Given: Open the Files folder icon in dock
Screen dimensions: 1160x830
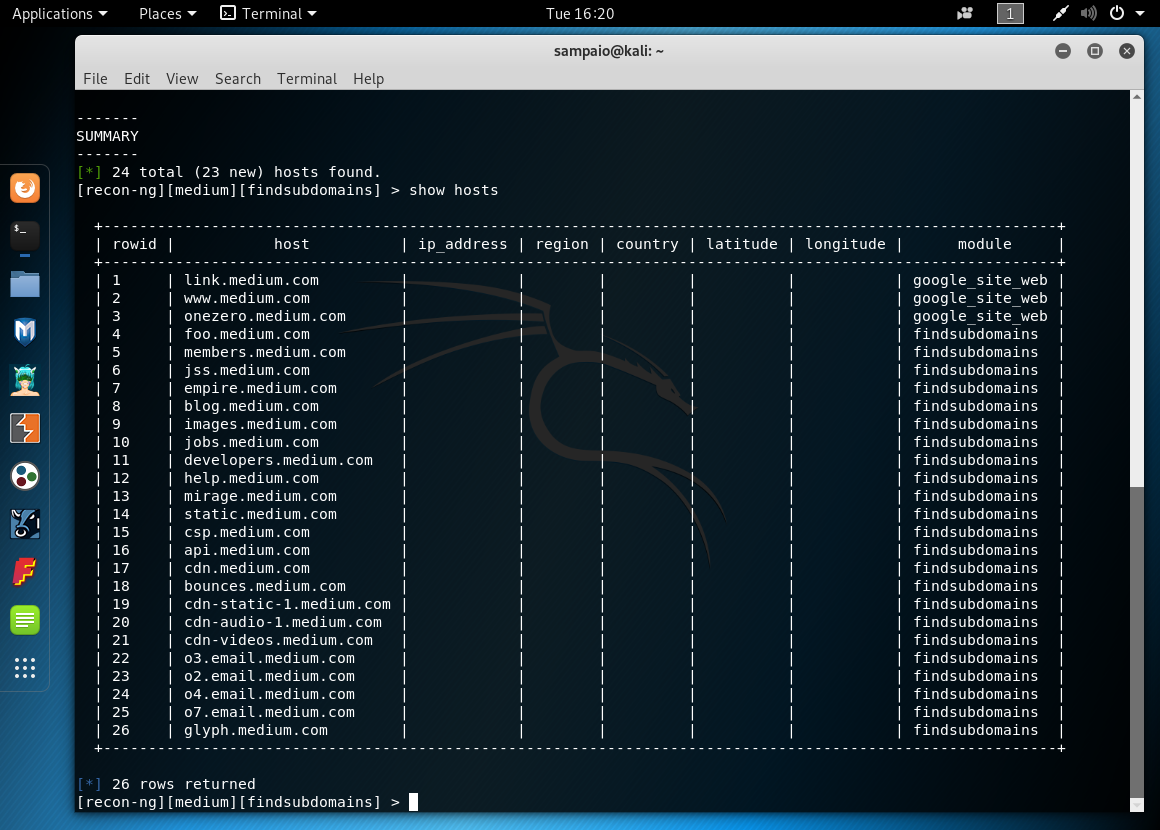Looking at the screenshot, I should [x=25, y=284].
